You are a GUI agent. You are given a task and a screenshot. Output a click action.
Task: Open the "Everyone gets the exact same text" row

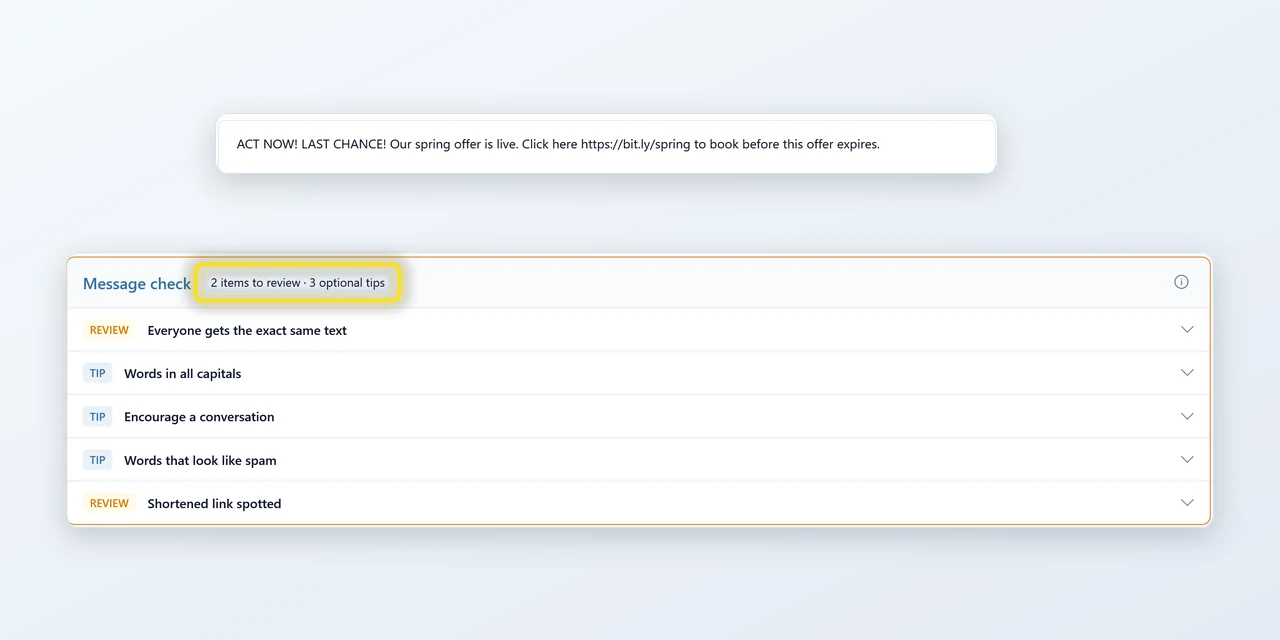[x=639, y=330]
